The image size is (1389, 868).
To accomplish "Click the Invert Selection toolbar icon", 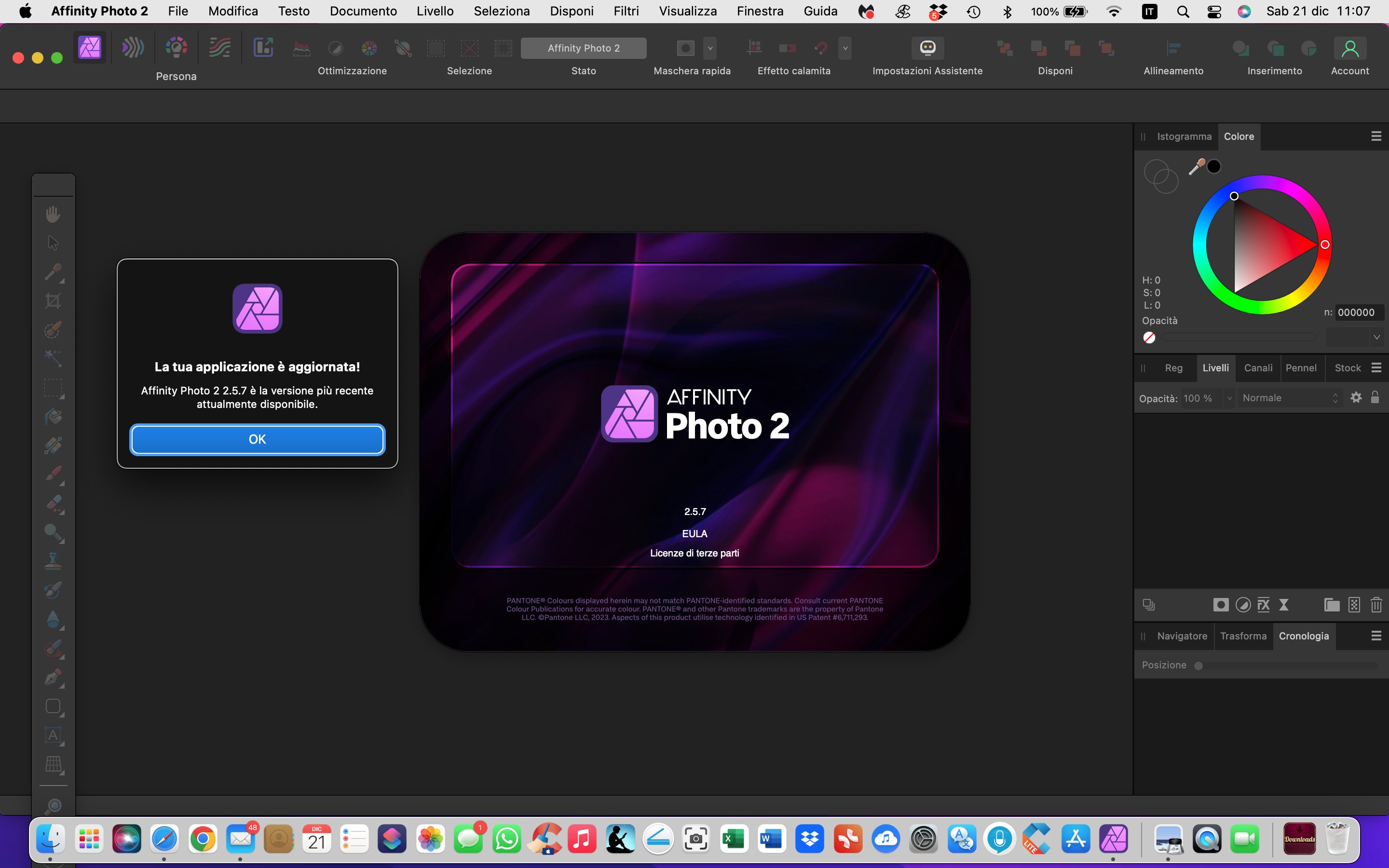I will coord(504,48).
